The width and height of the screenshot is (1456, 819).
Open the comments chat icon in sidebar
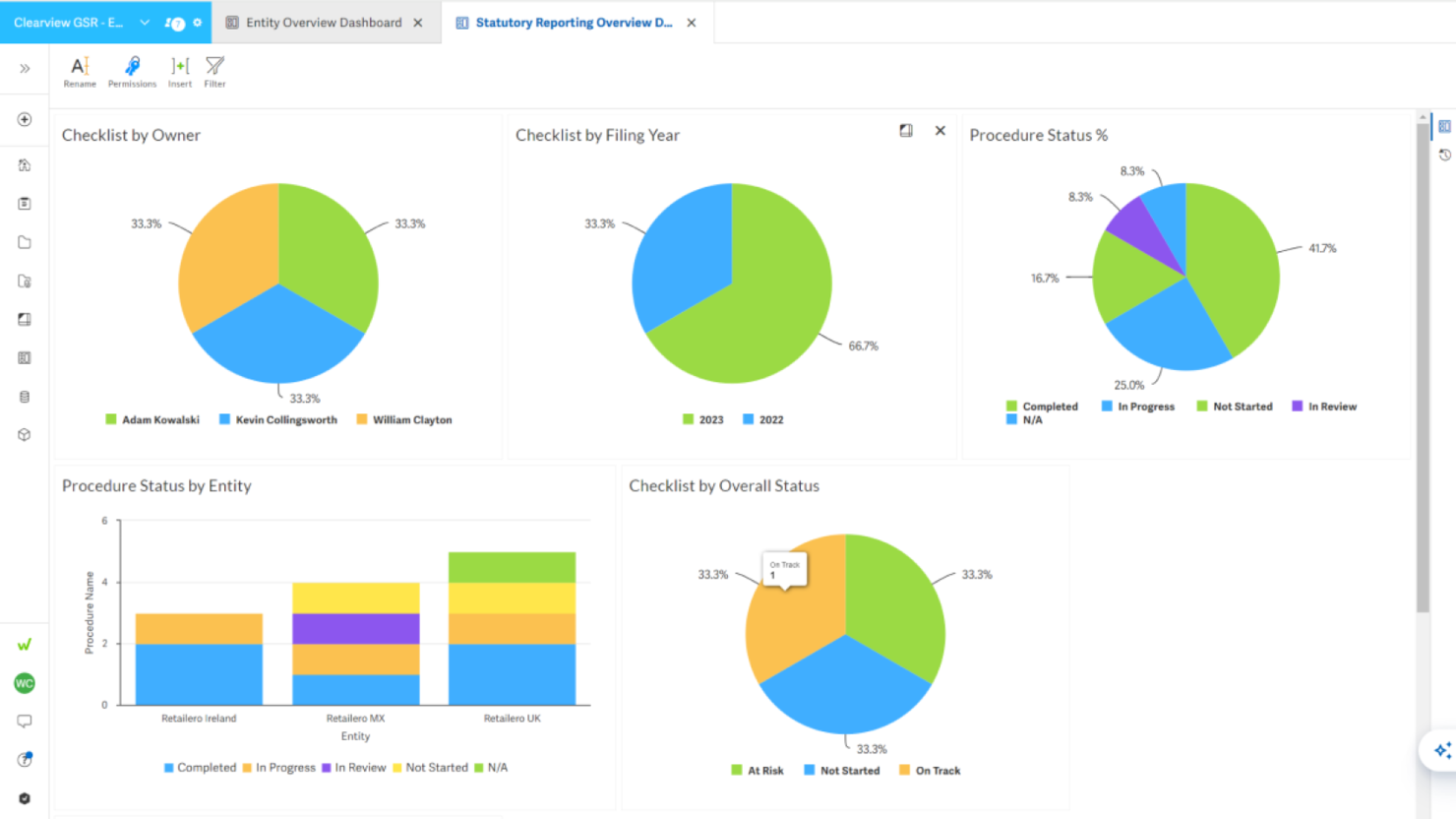pyautogui.click(x=25, y=722)
